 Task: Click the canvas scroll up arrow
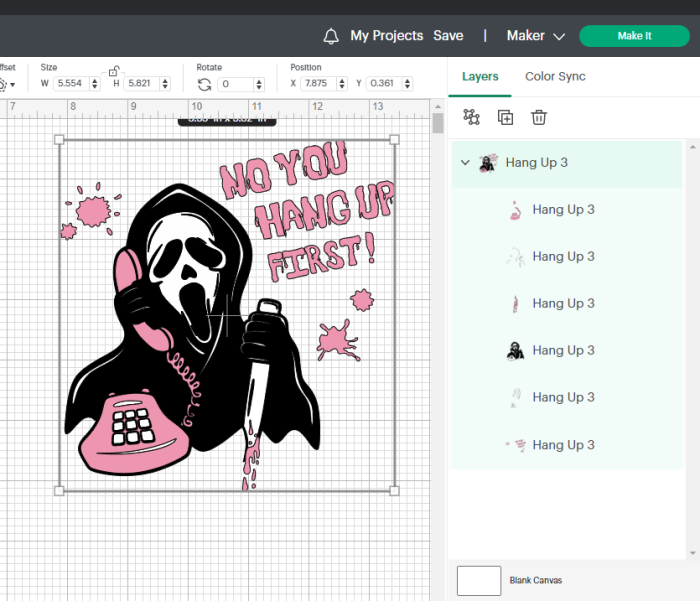coord(438,107)
